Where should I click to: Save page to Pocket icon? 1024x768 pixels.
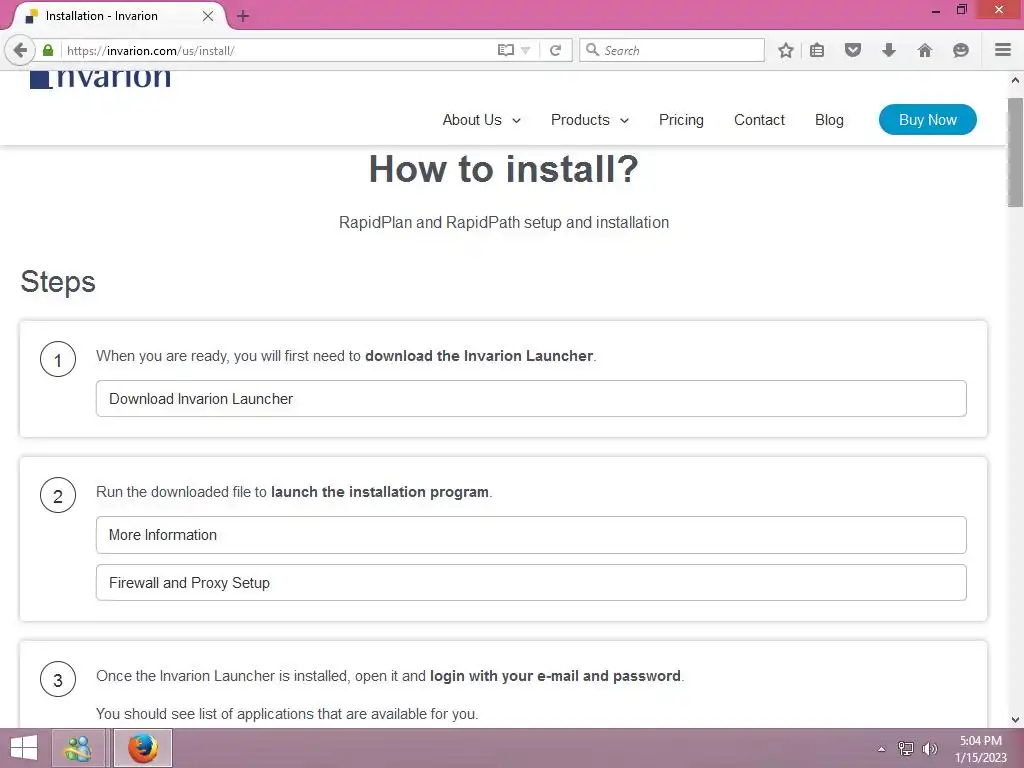[853, 50]
